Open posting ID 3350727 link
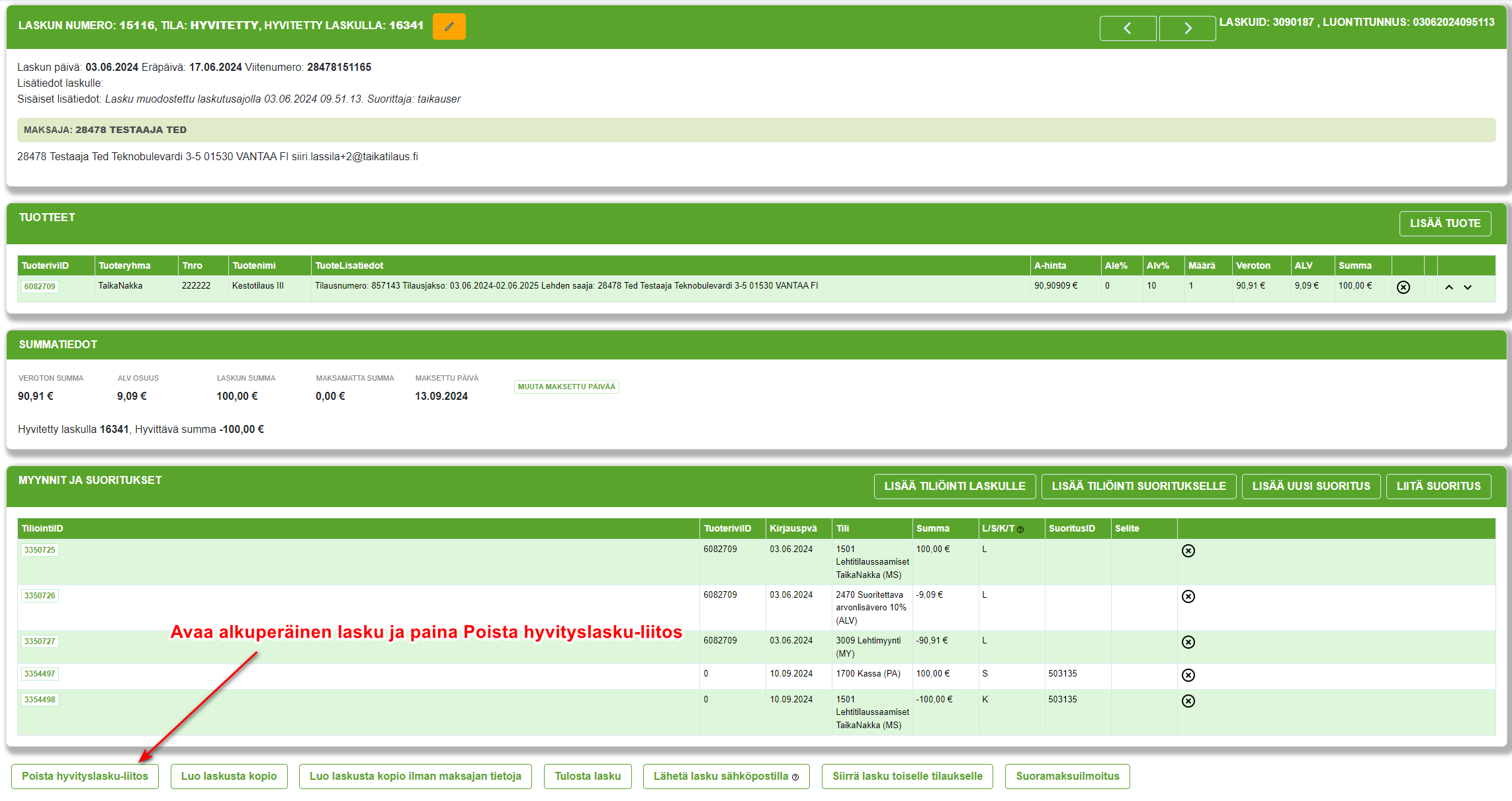This screenshot has width=1512, height=801. tap(40, 641)
